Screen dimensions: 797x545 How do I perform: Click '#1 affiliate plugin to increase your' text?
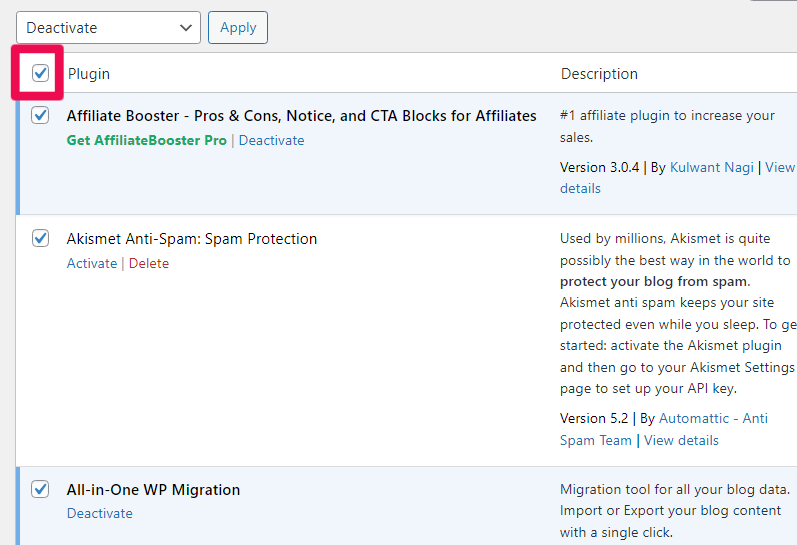[667, 115]
